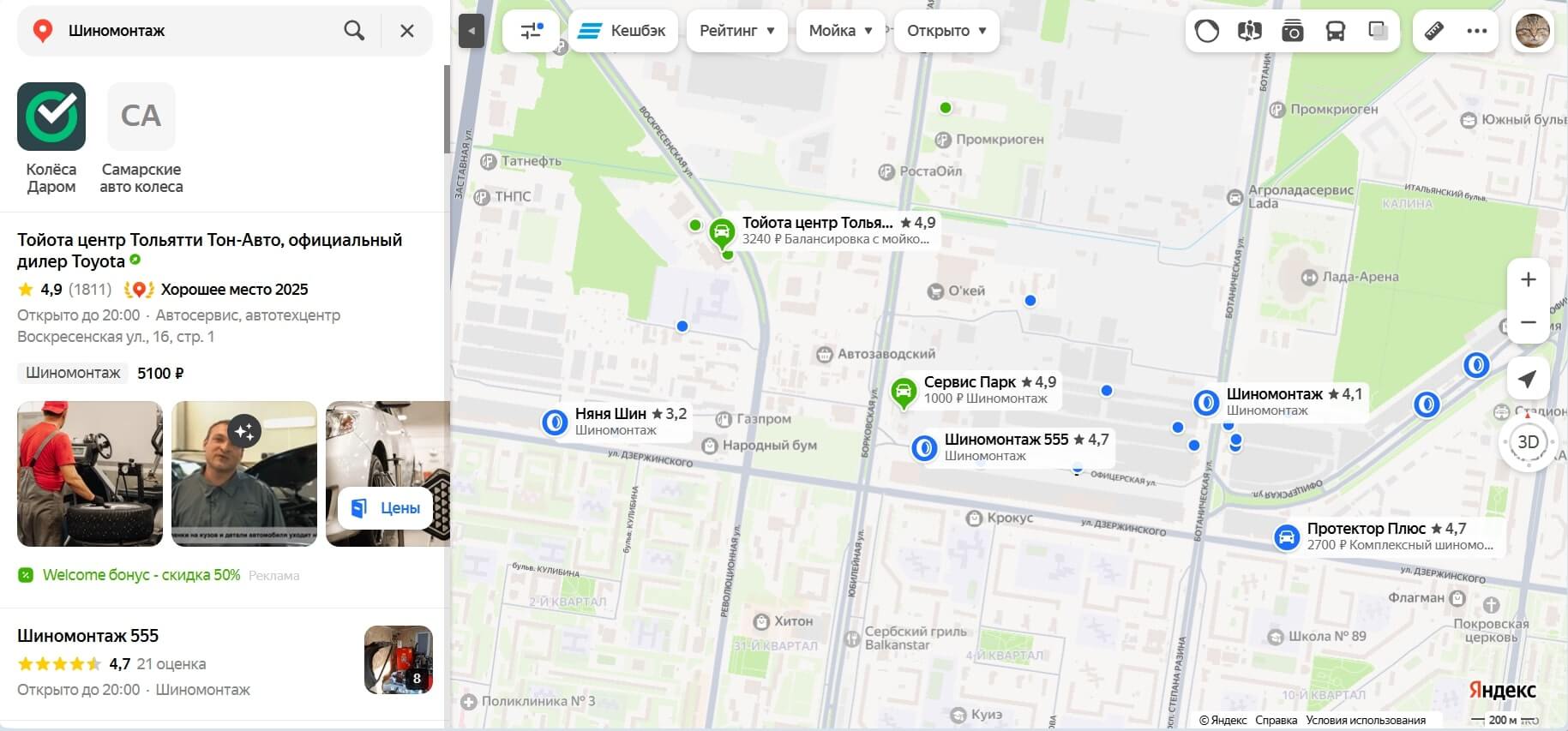Open the Welcome бонус скидка 50% ad link
1568x731 pixels.
tap(141, 575)
